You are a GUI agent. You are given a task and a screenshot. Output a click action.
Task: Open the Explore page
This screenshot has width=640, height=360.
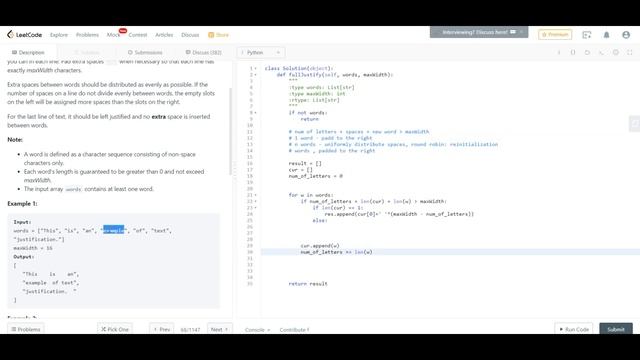pos(59,35)
